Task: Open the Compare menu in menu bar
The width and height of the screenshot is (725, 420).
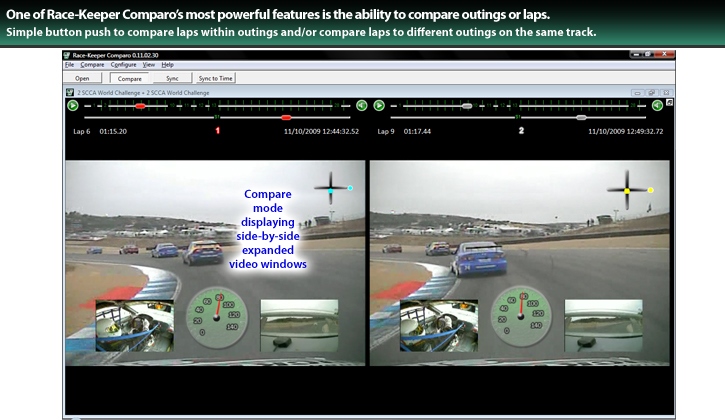Action: coord(91,64)
